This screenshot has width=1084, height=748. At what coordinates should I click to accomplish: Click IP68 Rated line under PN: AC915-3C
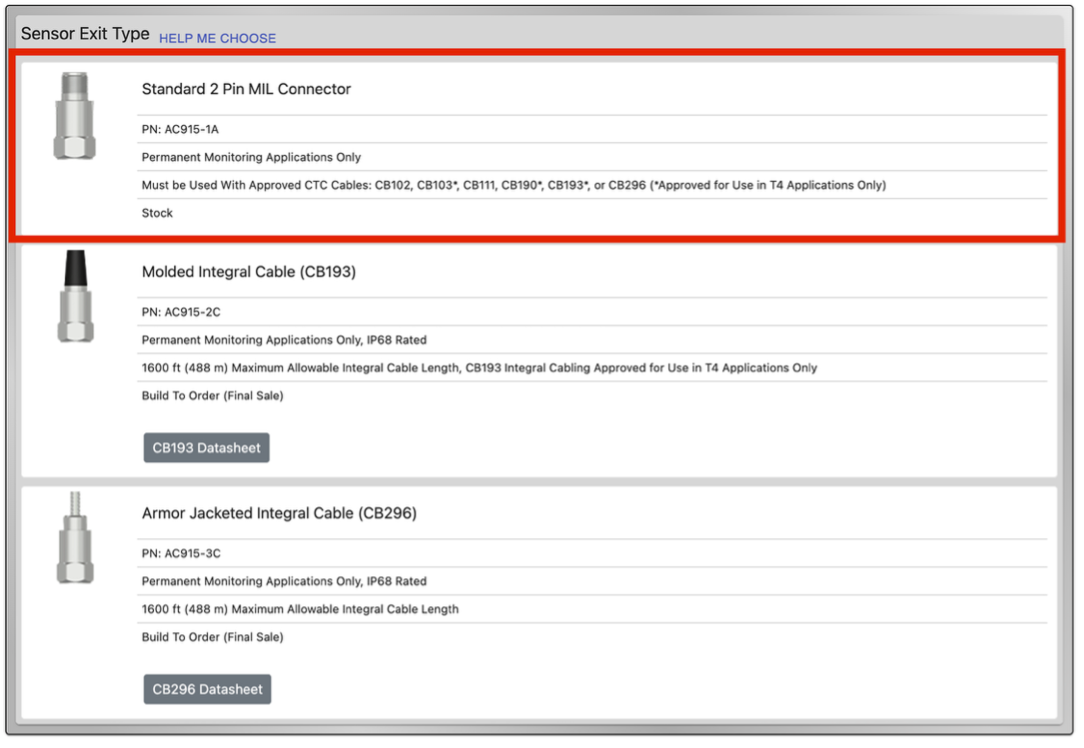284,581
